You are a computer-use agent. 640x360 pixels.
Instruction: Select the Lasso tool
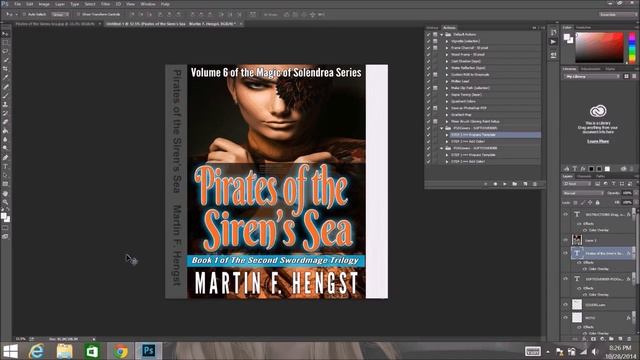[5, 51]
